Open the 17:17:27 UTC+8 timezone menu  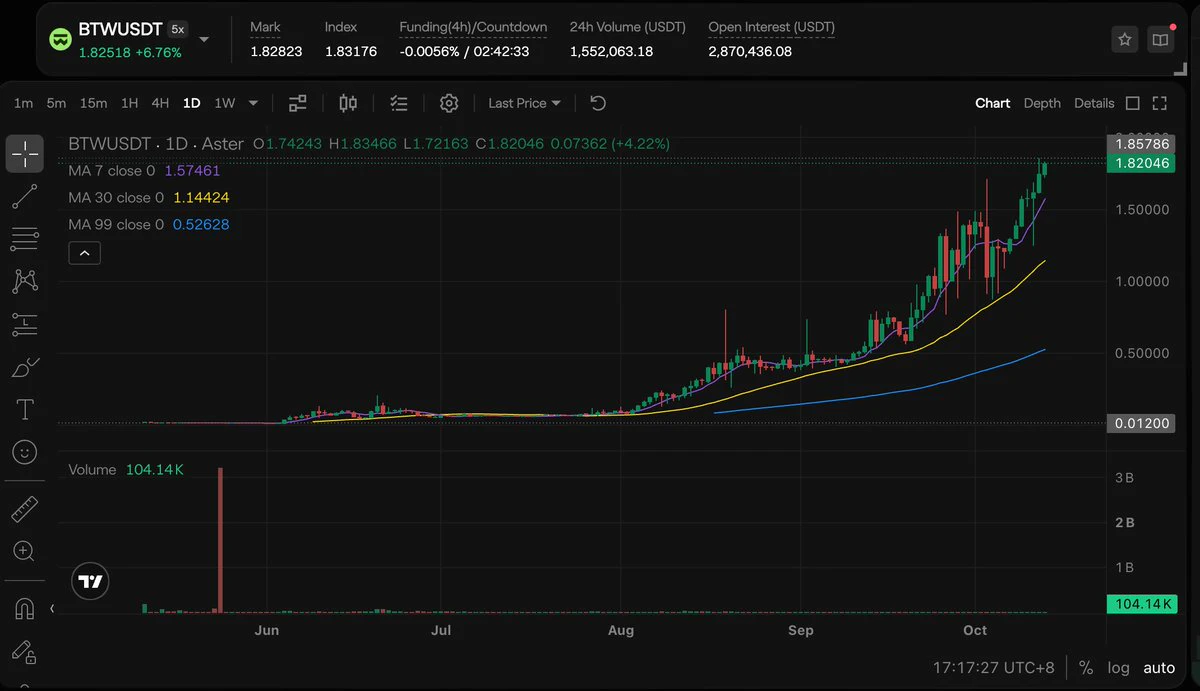point(996,668)
